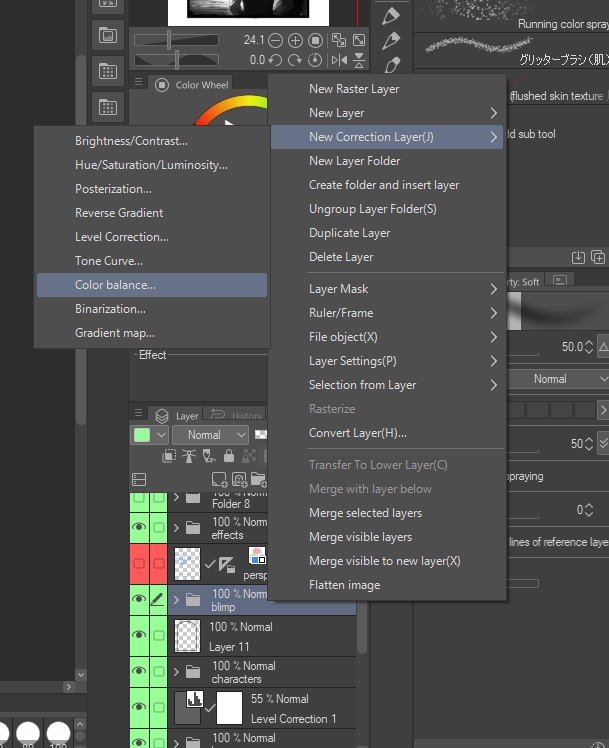Toggle edit checkbox on Layer 11
609x748 pixels.
click(x=158, y=634)
